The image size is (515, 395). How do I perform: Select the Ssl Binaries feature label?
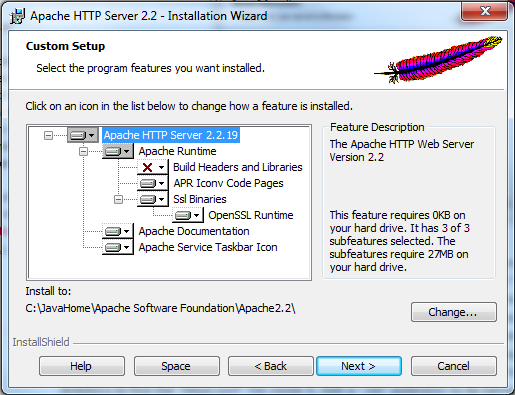tap(200, 199)
